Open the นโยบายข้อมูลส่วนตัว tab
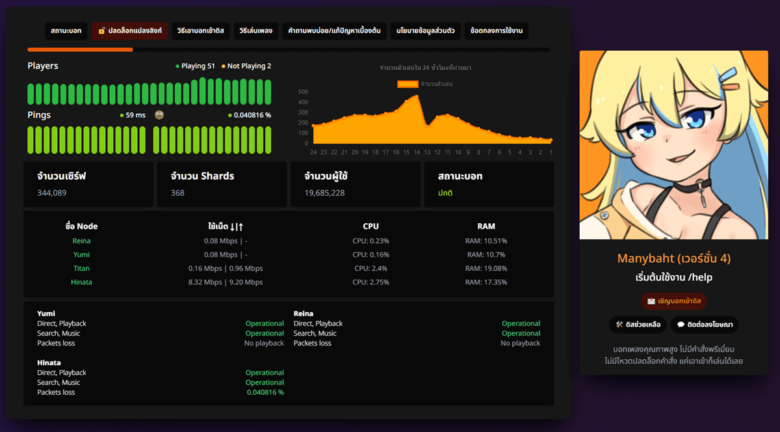The image size is (780, 432). [425, 30]
